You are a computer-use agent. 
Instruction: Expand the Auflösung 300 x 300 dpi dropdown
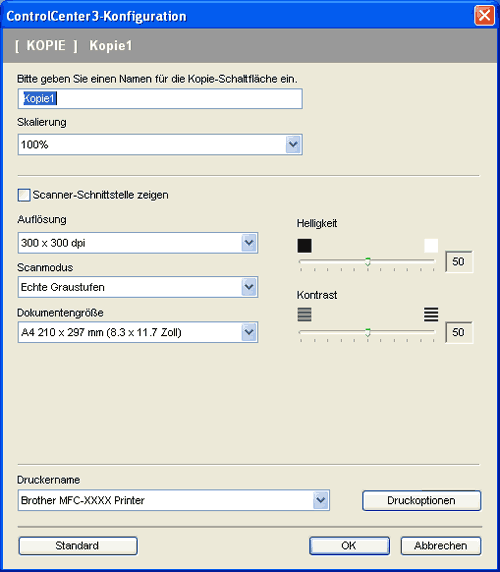click(249, 243)
